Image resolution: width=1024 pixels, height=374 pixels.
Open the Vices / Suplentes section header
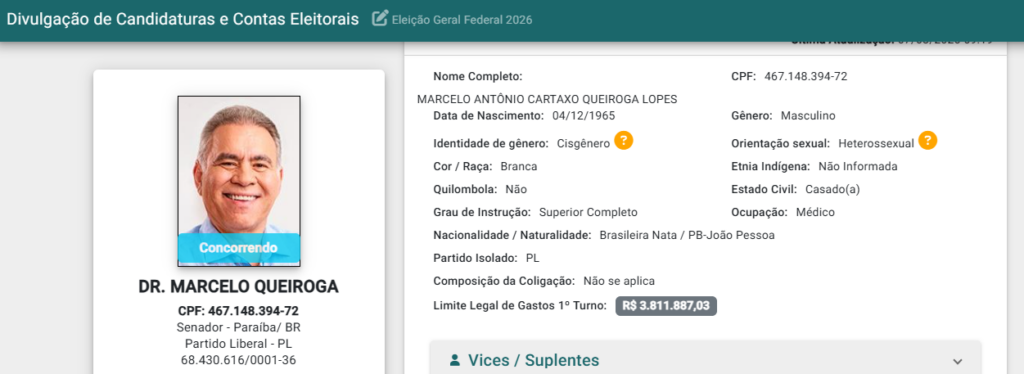point(705,360)
